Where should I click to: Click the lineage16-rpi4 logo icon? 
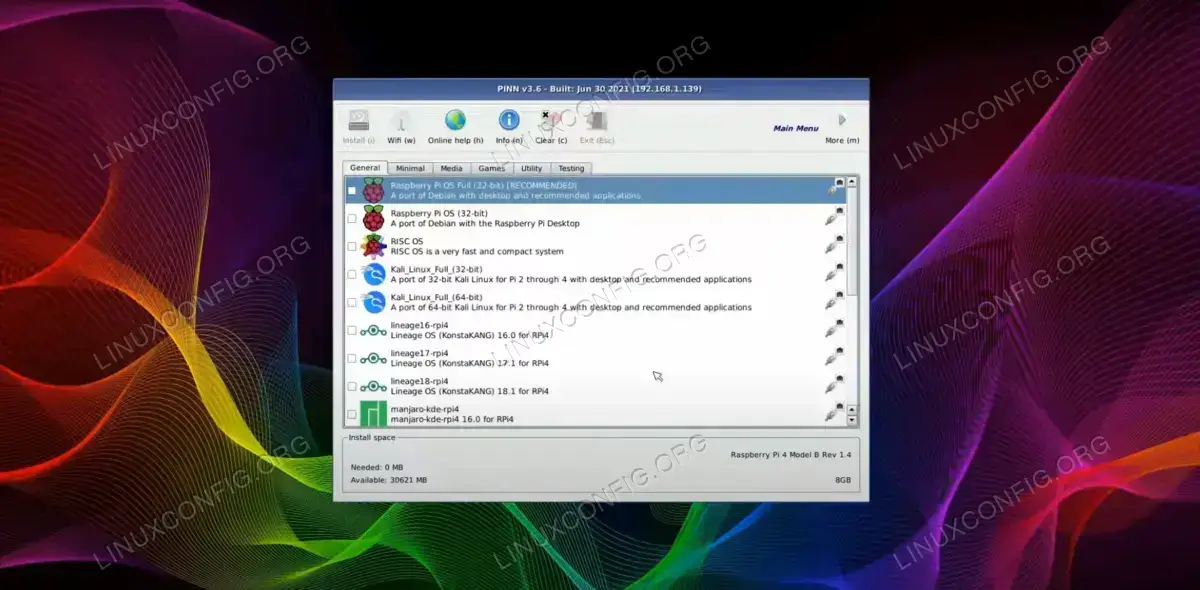pos(374,330)
